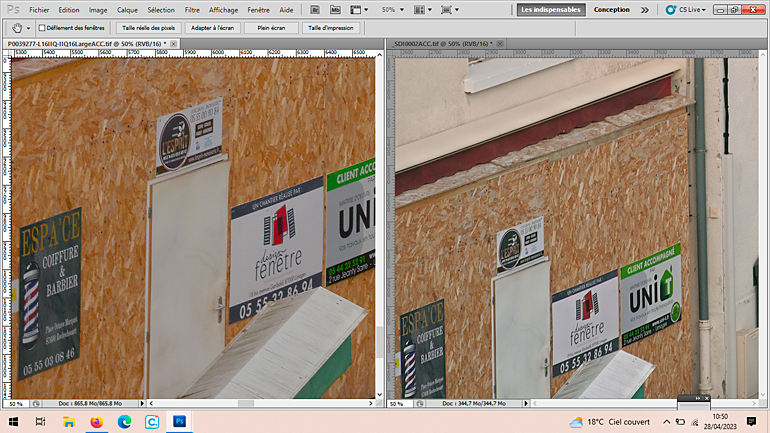Screen dimensions: 770x433
Task: Open left document status info arrow menu
Action: click(142, 404)
